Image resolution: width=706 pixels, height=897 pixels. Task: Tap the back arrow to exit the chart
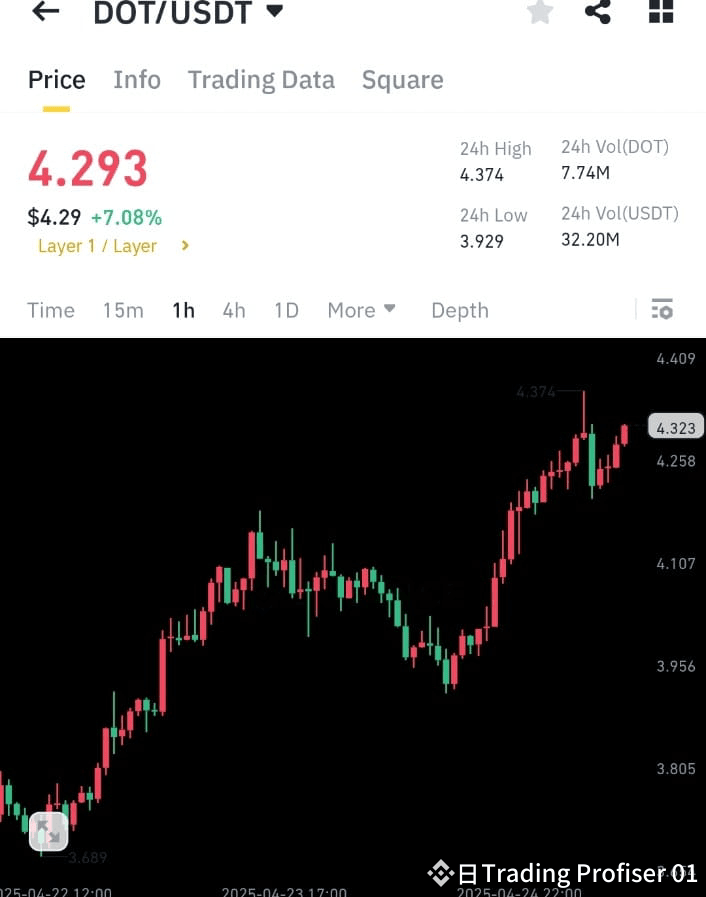click(x=44, y=13)
